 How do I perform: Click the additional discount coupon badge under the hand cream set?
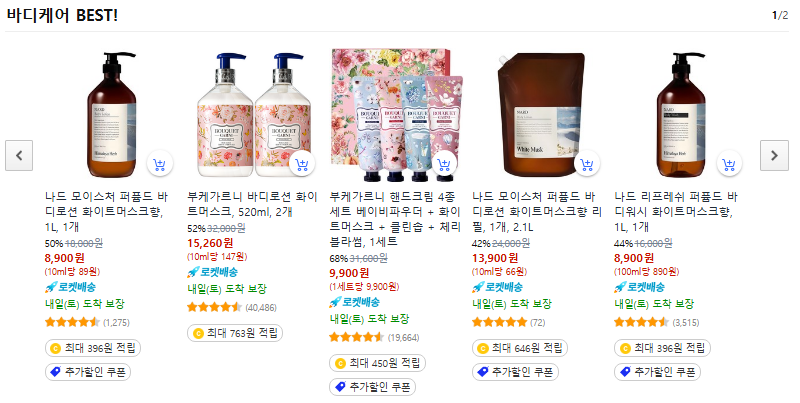click(372, 387)
